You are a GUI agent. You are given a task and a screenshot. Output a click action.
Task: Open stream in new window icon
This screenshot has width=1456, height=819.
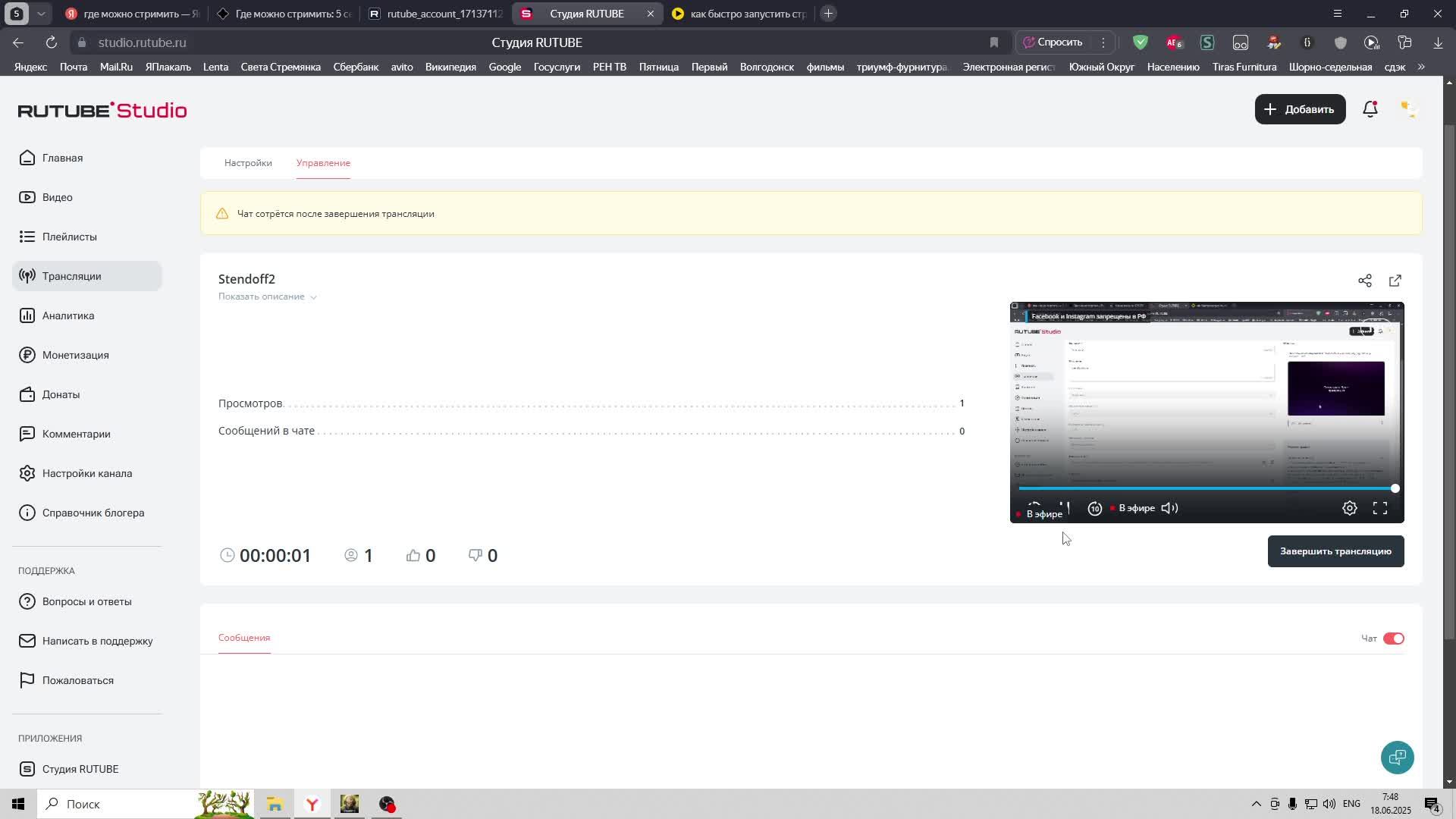(x=1395, y=281)
